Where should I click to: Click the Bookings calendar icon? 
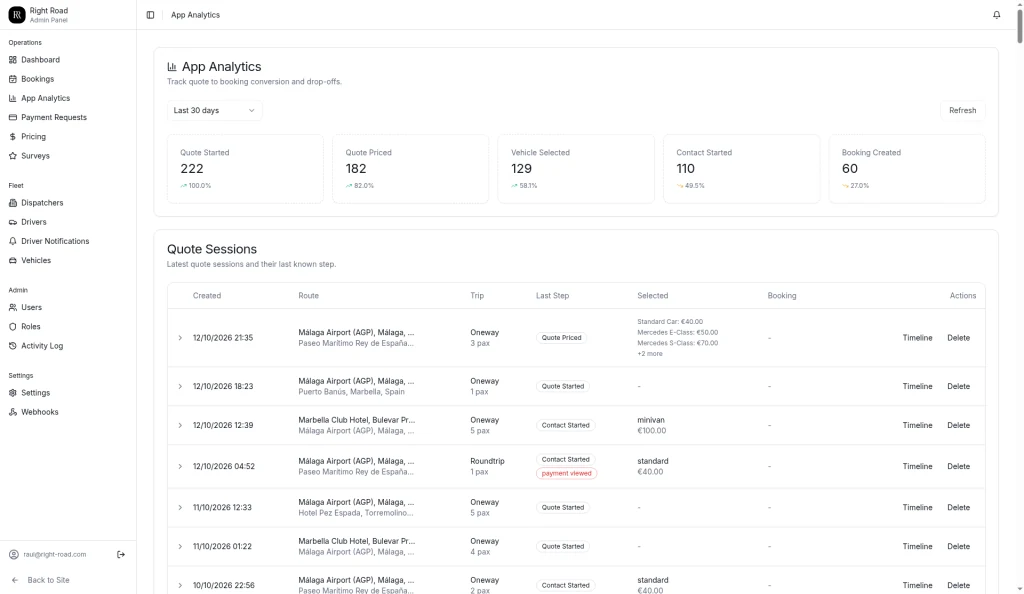[x=12, y=79]
